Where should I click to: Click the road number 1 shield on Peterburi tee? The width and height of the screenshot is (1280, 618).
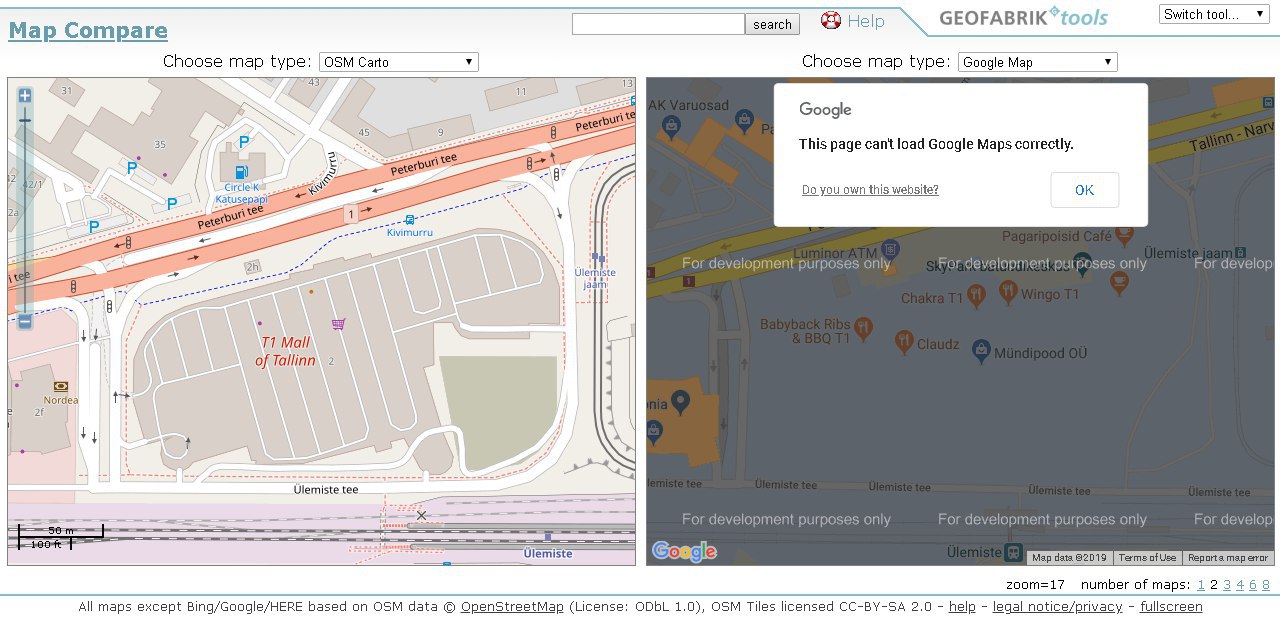pyautogui.click(x=350, y=213)
